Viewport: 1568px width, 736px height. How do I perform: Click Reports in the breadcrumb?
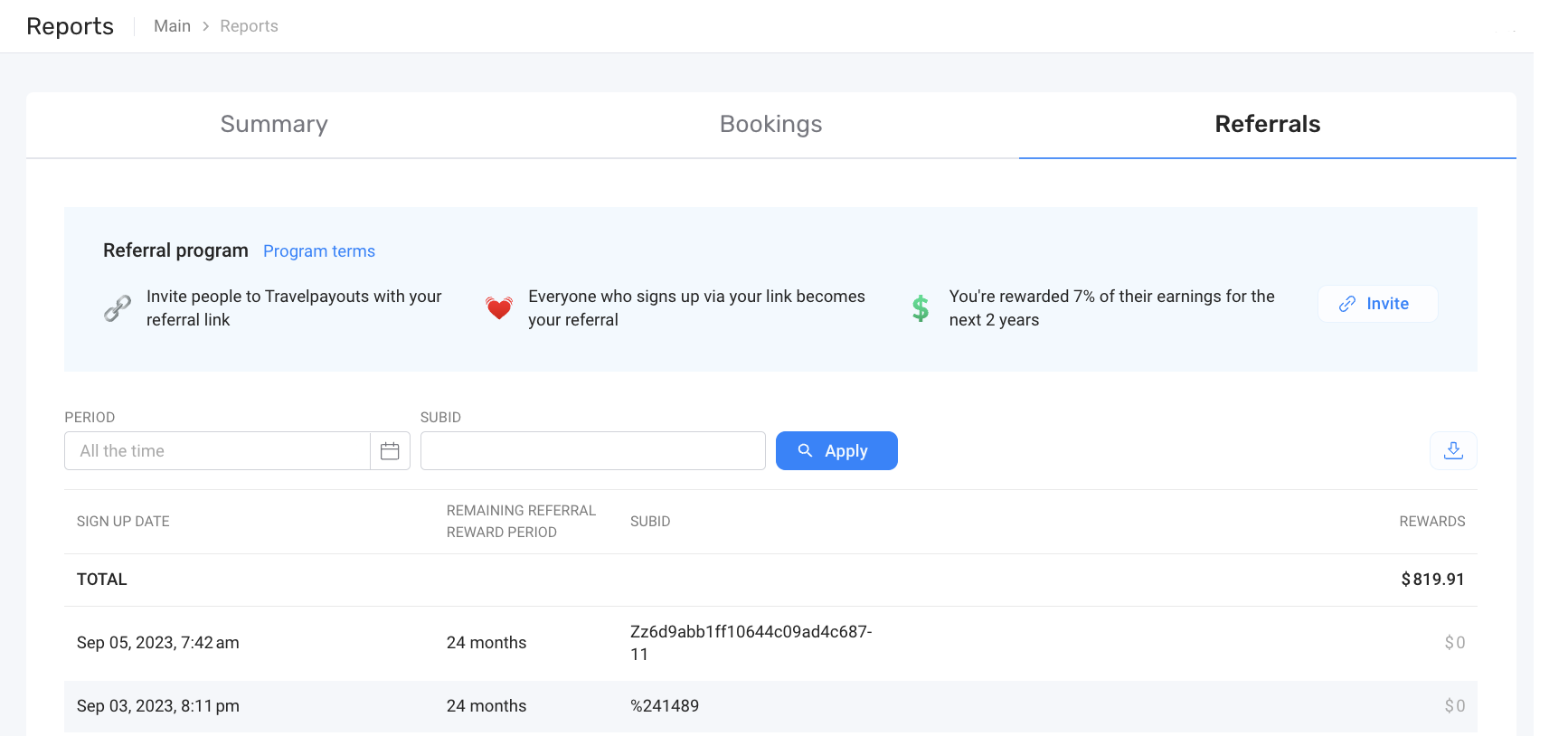click(249, 26)
